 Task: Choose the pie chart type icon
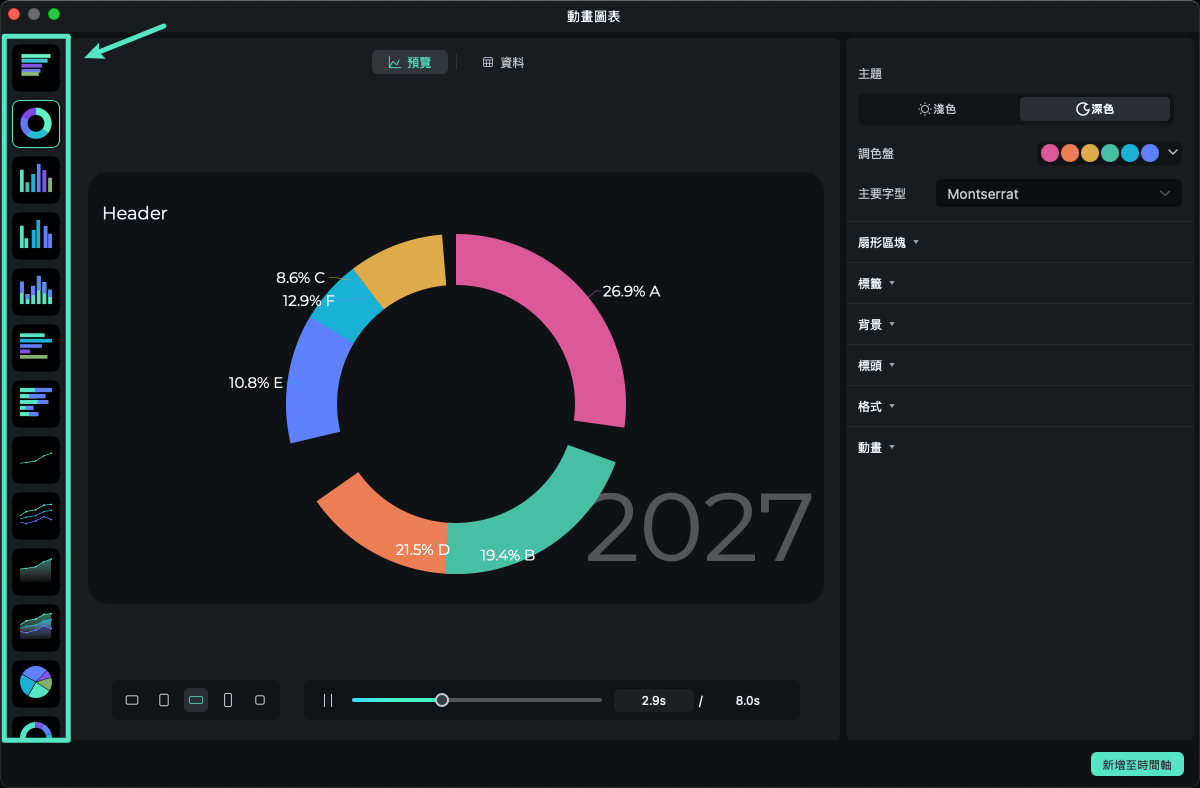pos(36,683)
